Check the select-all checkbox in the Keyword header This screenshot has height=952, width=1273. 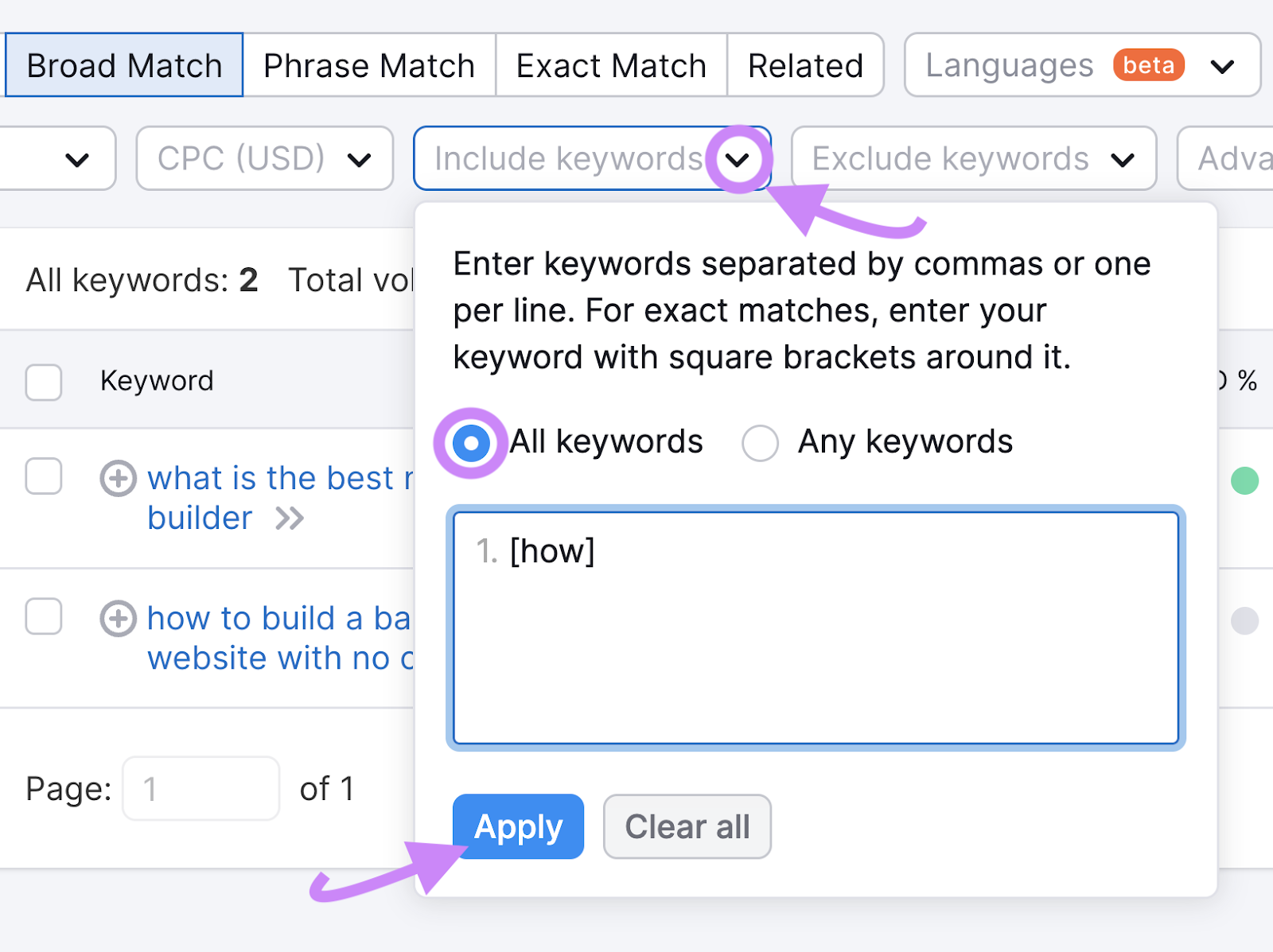tap(43, 383)
